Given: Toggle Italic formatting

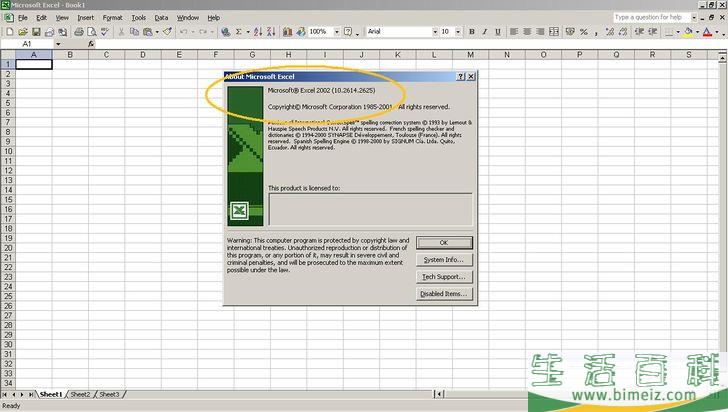Looking at the screenshot, I should click(x=485, y=32).
